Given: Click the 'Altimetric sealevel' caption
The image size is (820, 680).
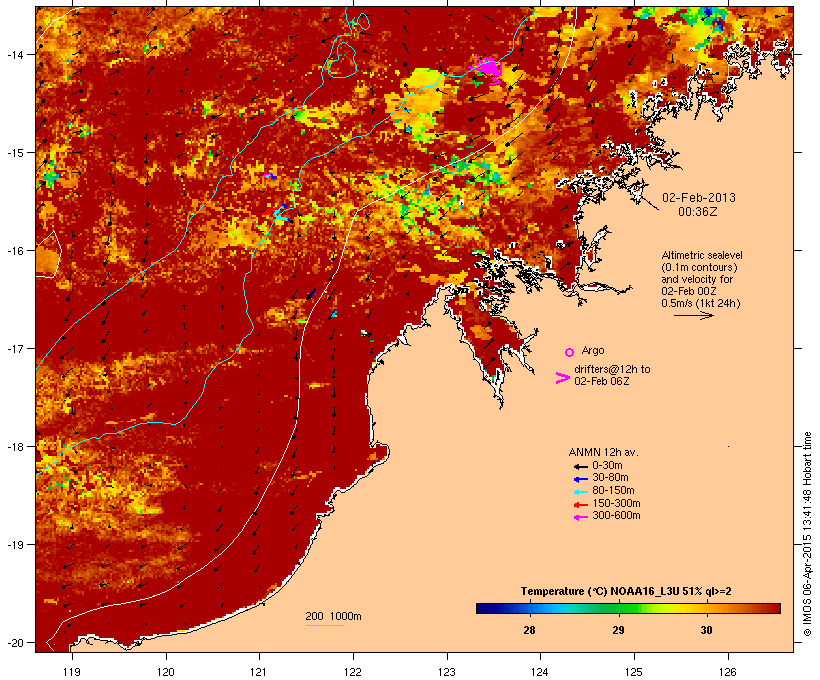Looking at the screenshot, I should [x=702, y=255].
